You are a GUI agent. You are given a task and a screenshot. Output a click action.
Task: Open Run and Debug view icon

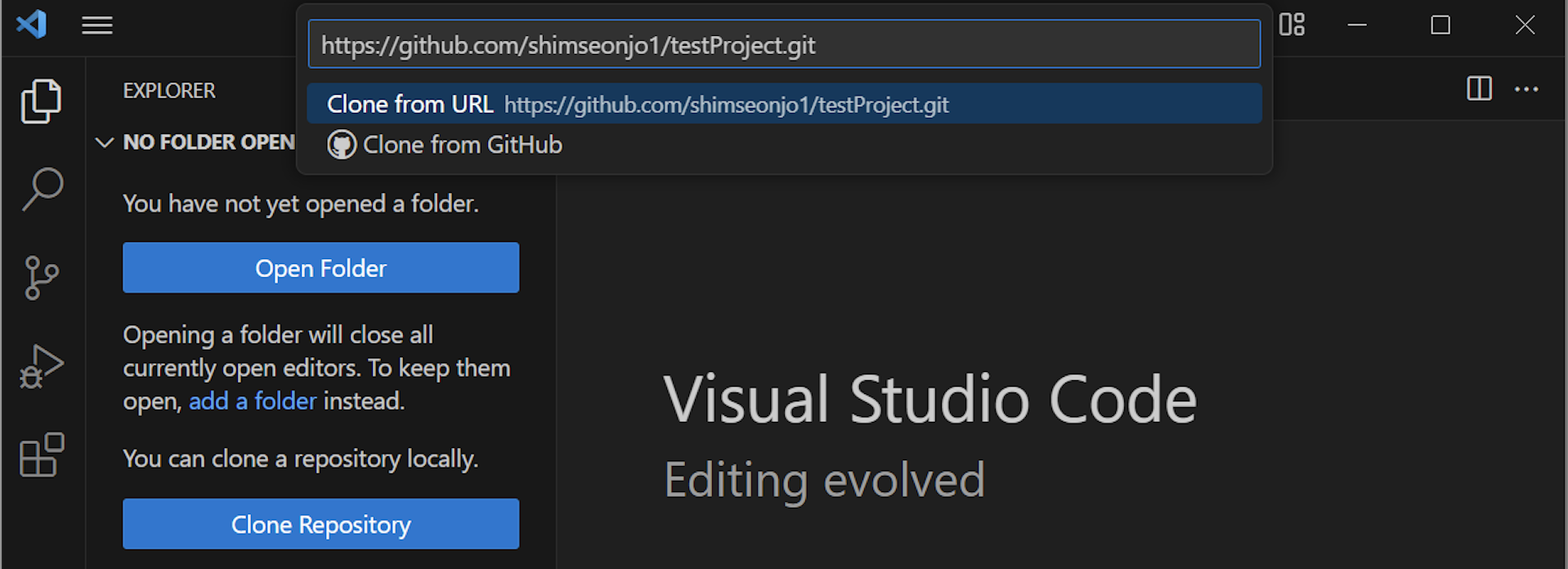coord(41,367)
